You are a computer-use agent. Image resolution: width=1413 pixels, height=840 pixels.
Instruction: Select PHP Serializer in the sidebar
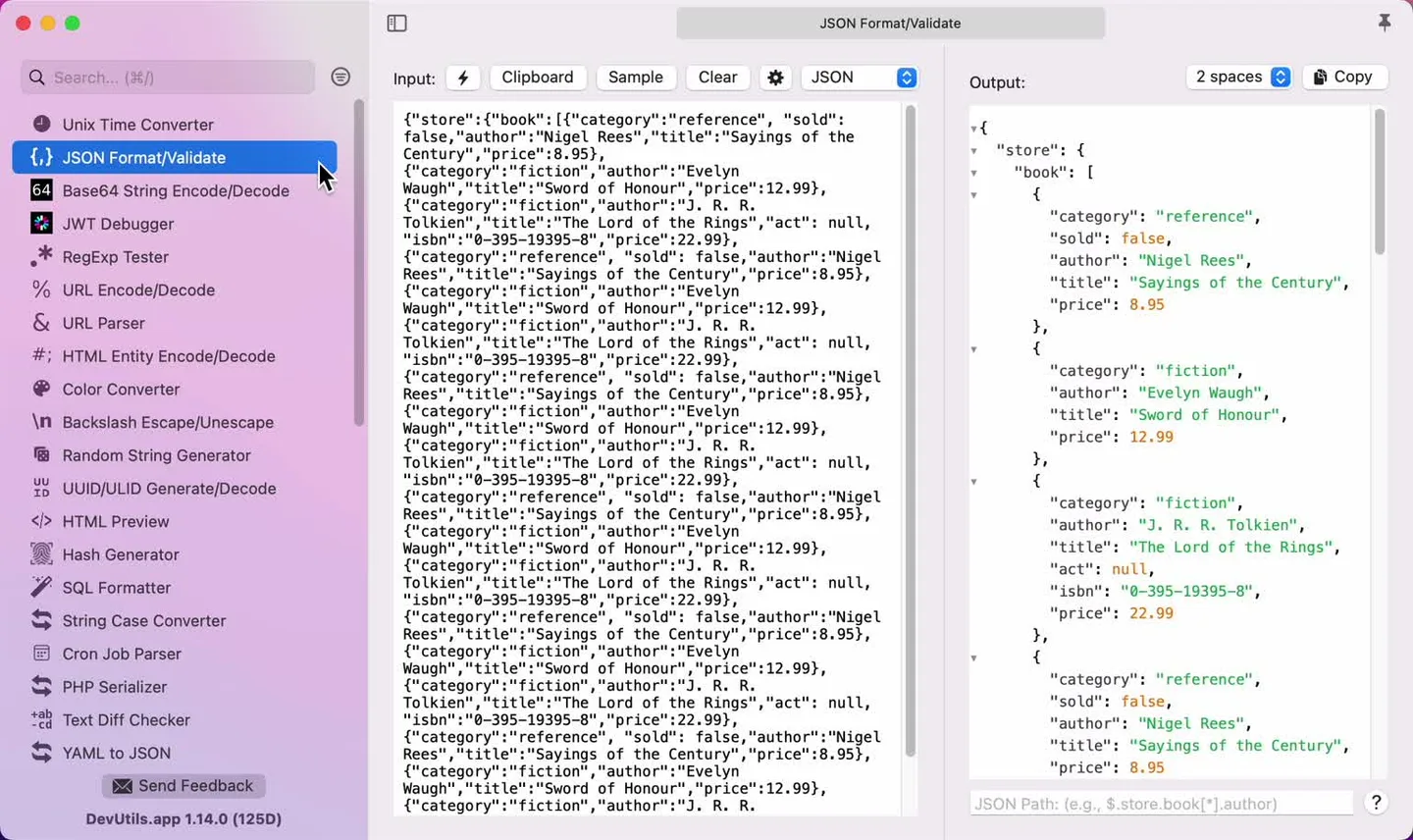[175, 687]
